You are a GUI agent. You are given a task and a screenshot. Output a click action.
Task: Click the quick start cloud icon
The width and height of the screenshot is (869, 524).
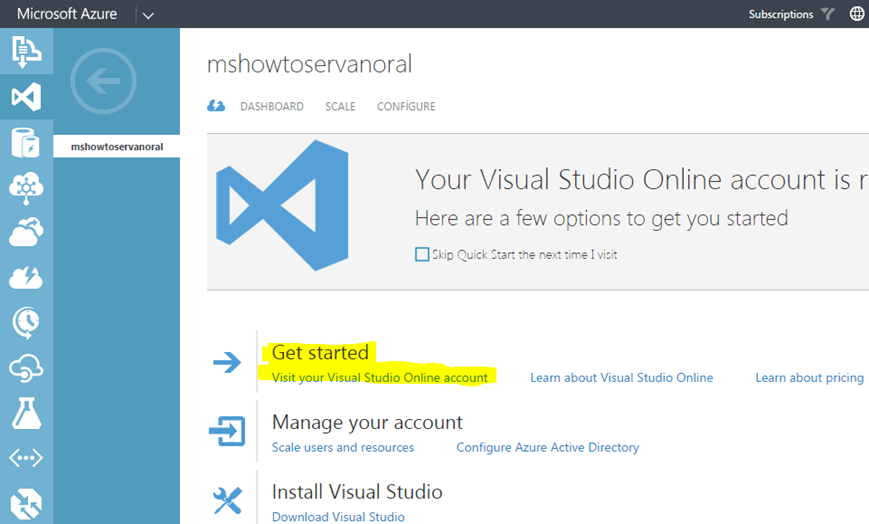tap(216, 106)
